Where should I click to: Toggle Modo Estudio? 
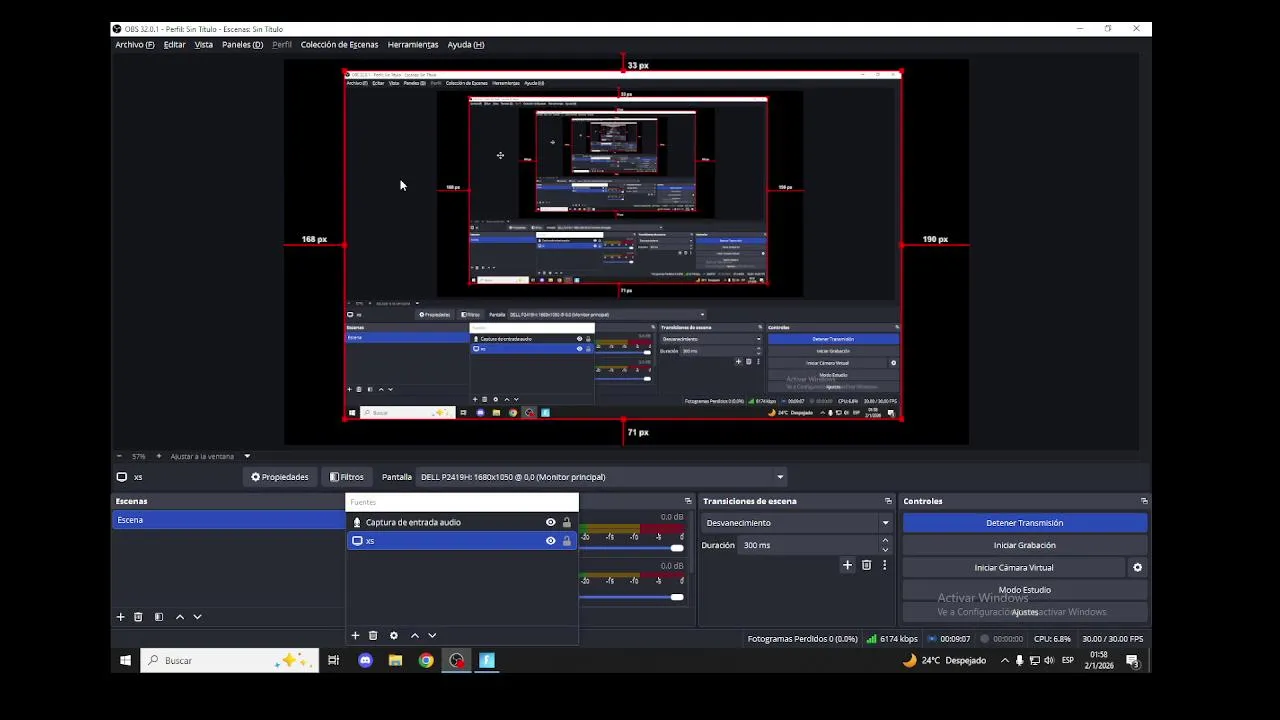[1024, 590]
